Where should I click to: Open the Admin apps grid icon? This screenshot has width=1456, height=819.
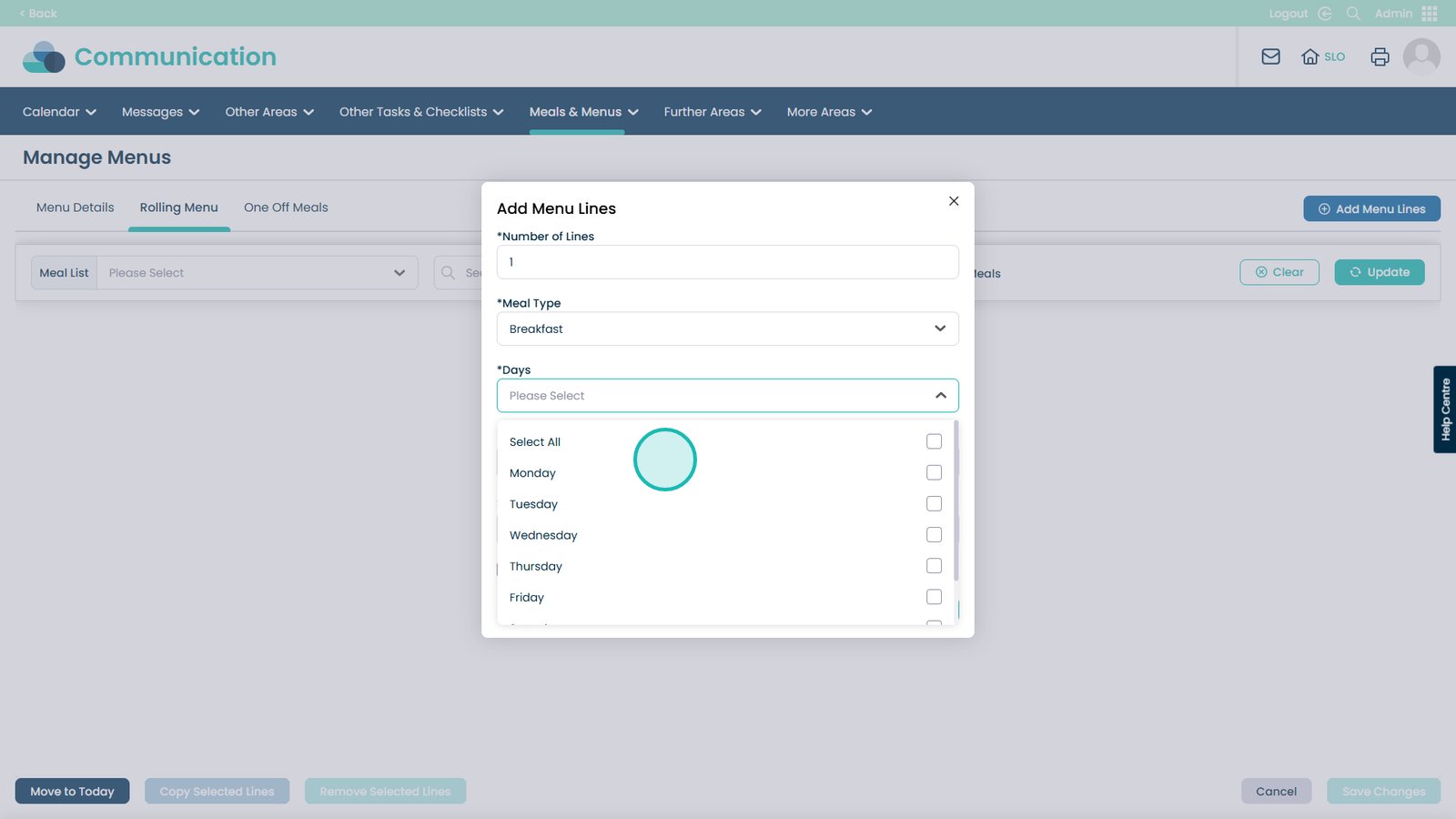[x=1430, y=14]
